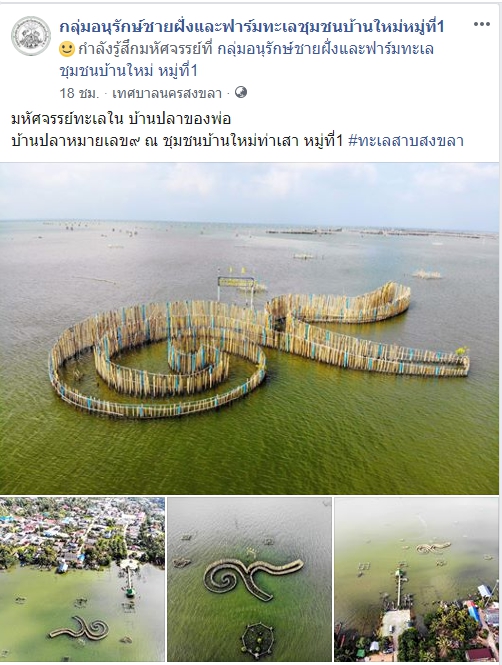Click the signboard with flags in main photo

236,282
